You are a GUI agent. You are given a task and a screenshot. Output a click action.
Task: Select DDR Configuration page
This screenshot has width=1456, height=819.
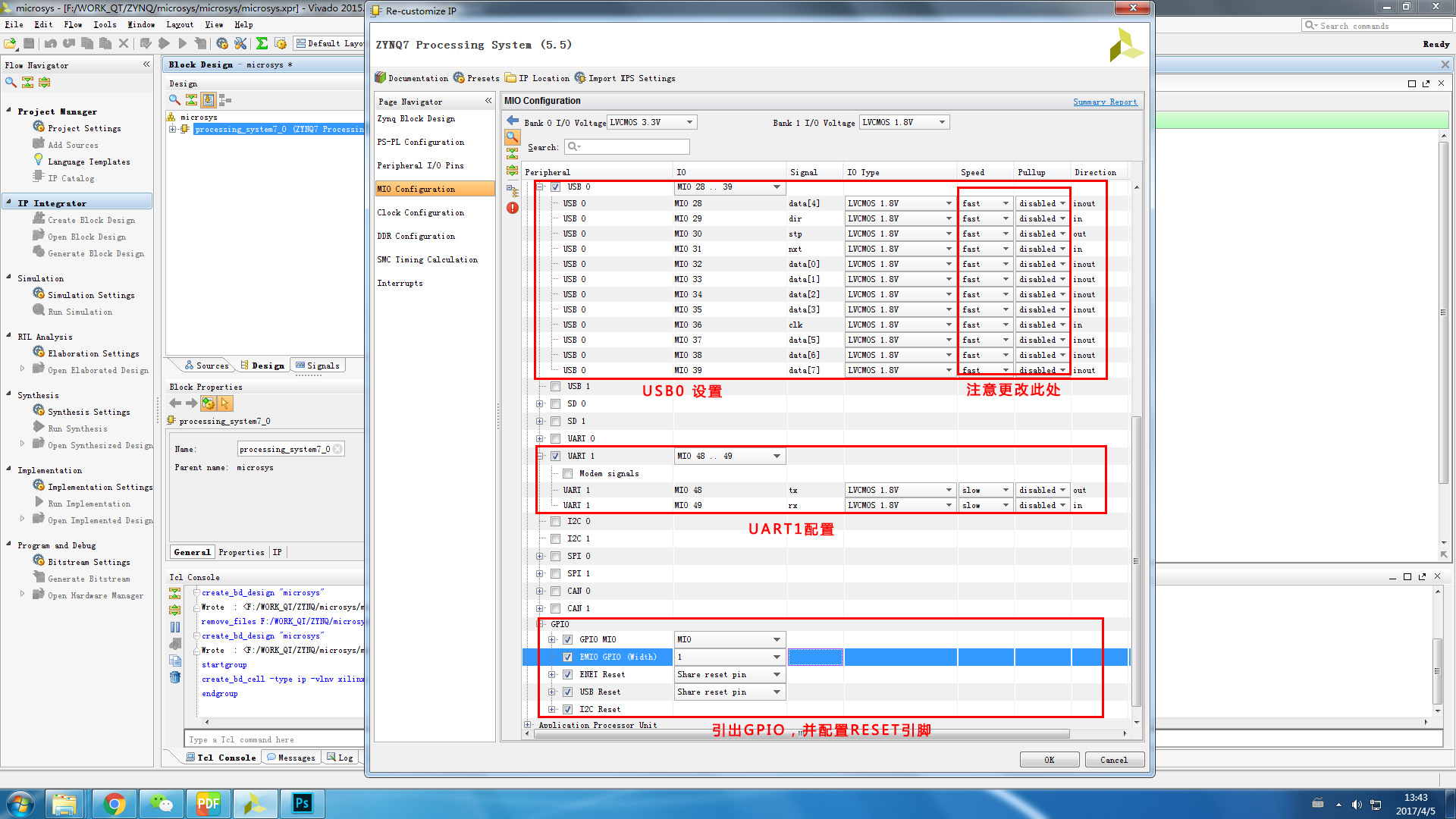pos(416,236)
